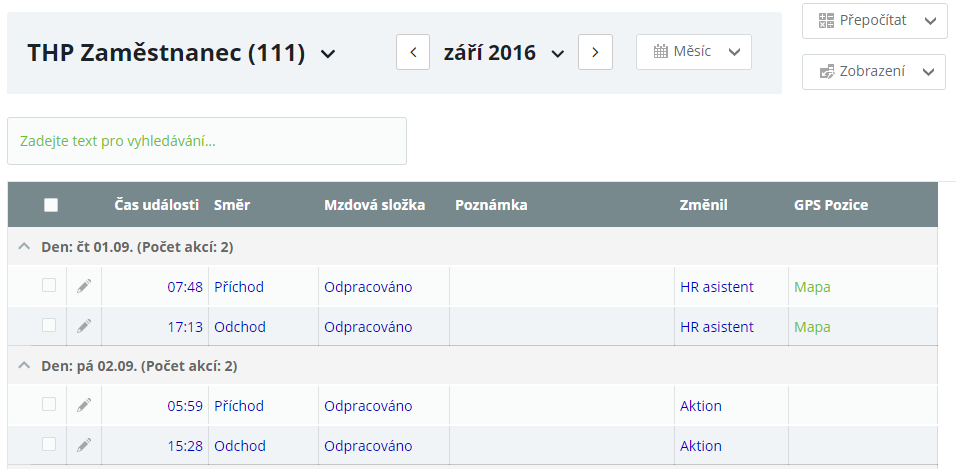This screenshot has width=956, height=469.
Task: Click the calculator icon on Přepočítat
Action: point(826,21)
